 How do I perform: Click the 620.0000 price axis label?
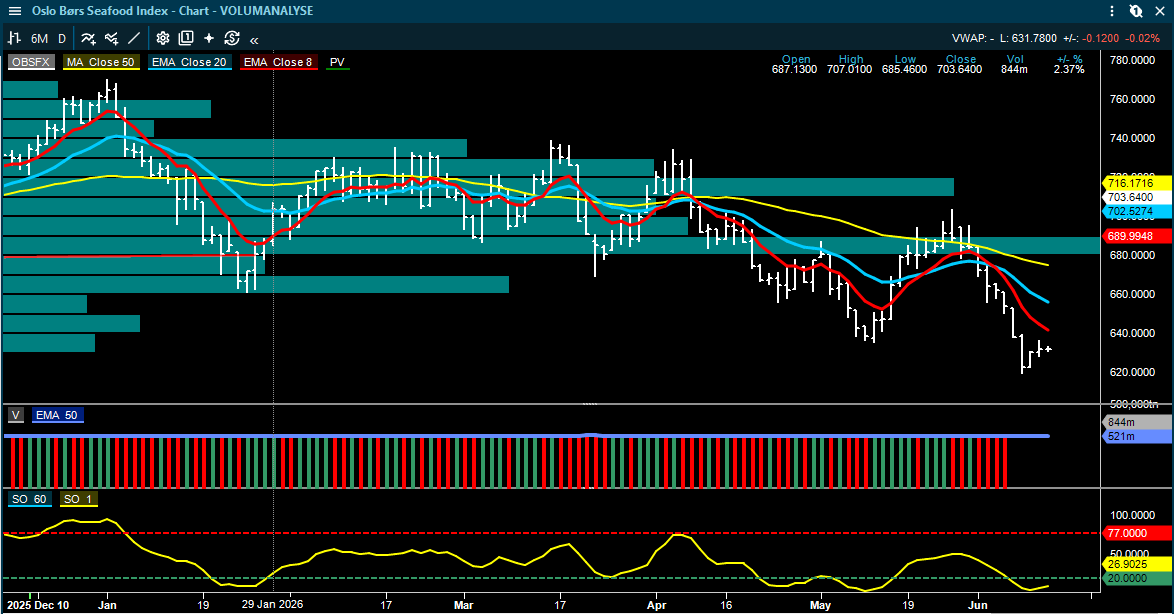pyautogui.click(x=1132, y=372)
